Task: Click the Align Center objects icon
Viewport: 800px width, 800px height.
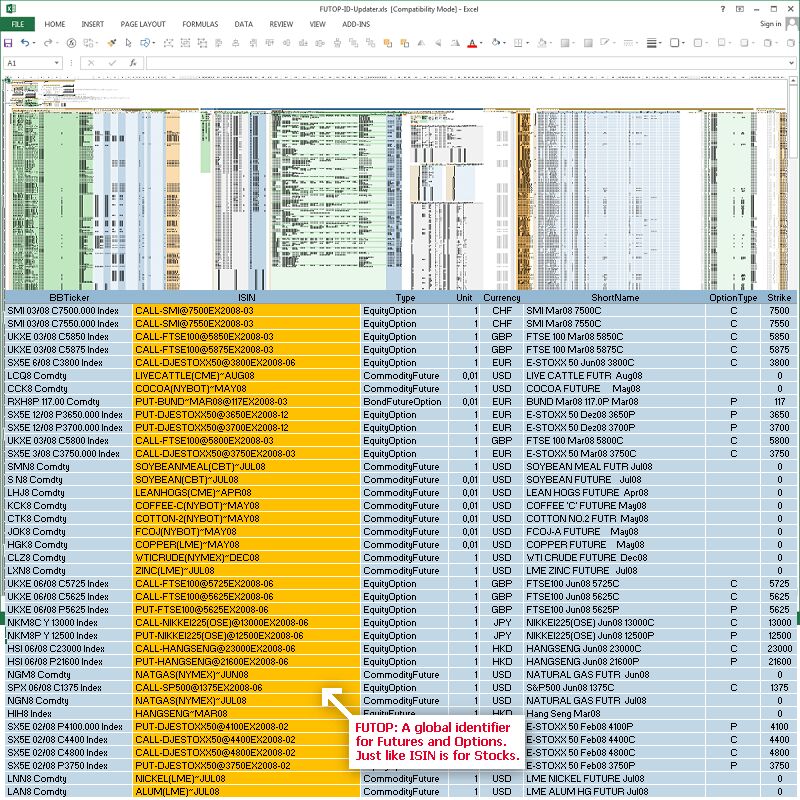Action: (236, 43)
